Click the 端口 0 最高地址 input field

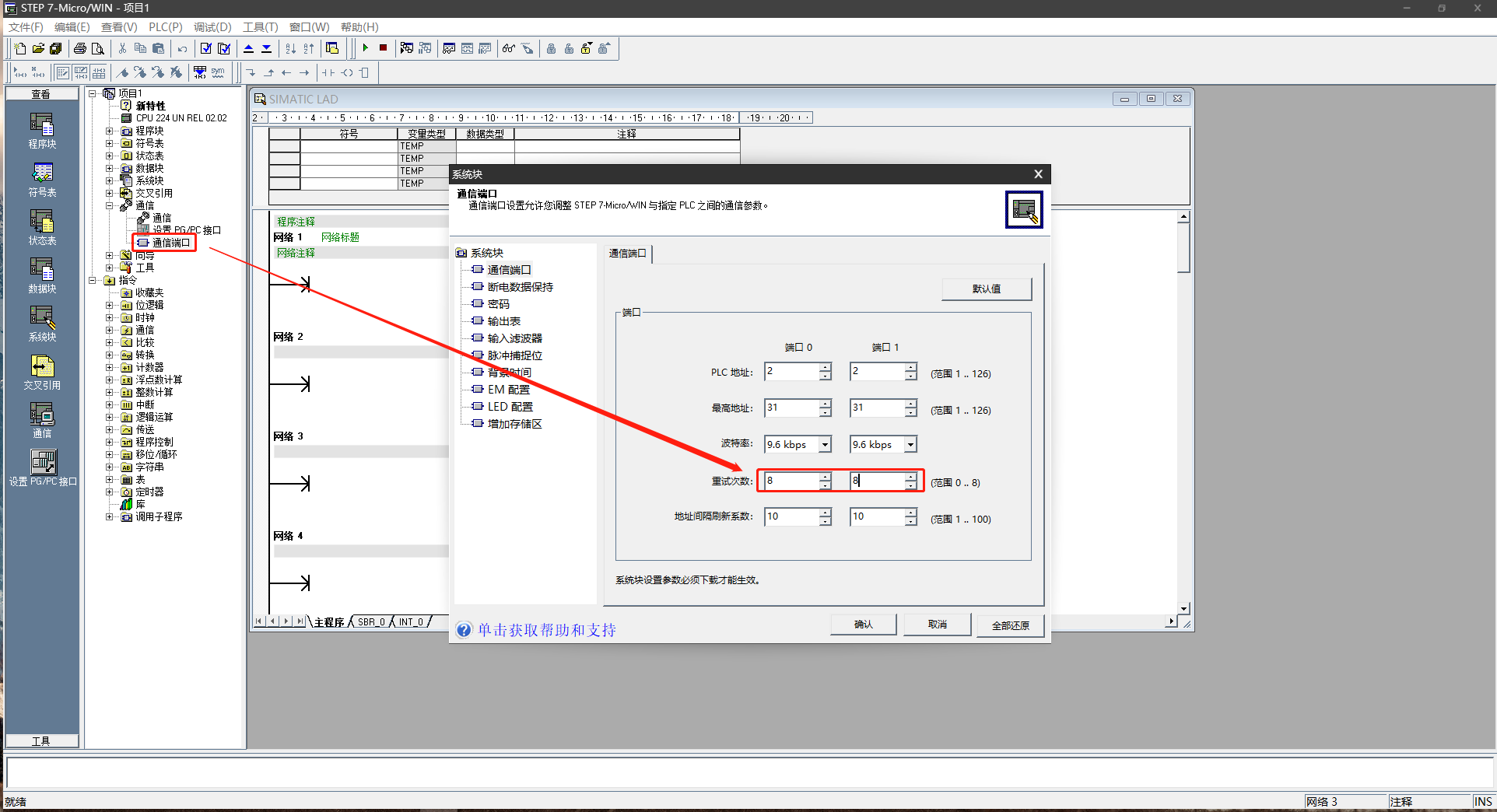click(x=791, y=408)
